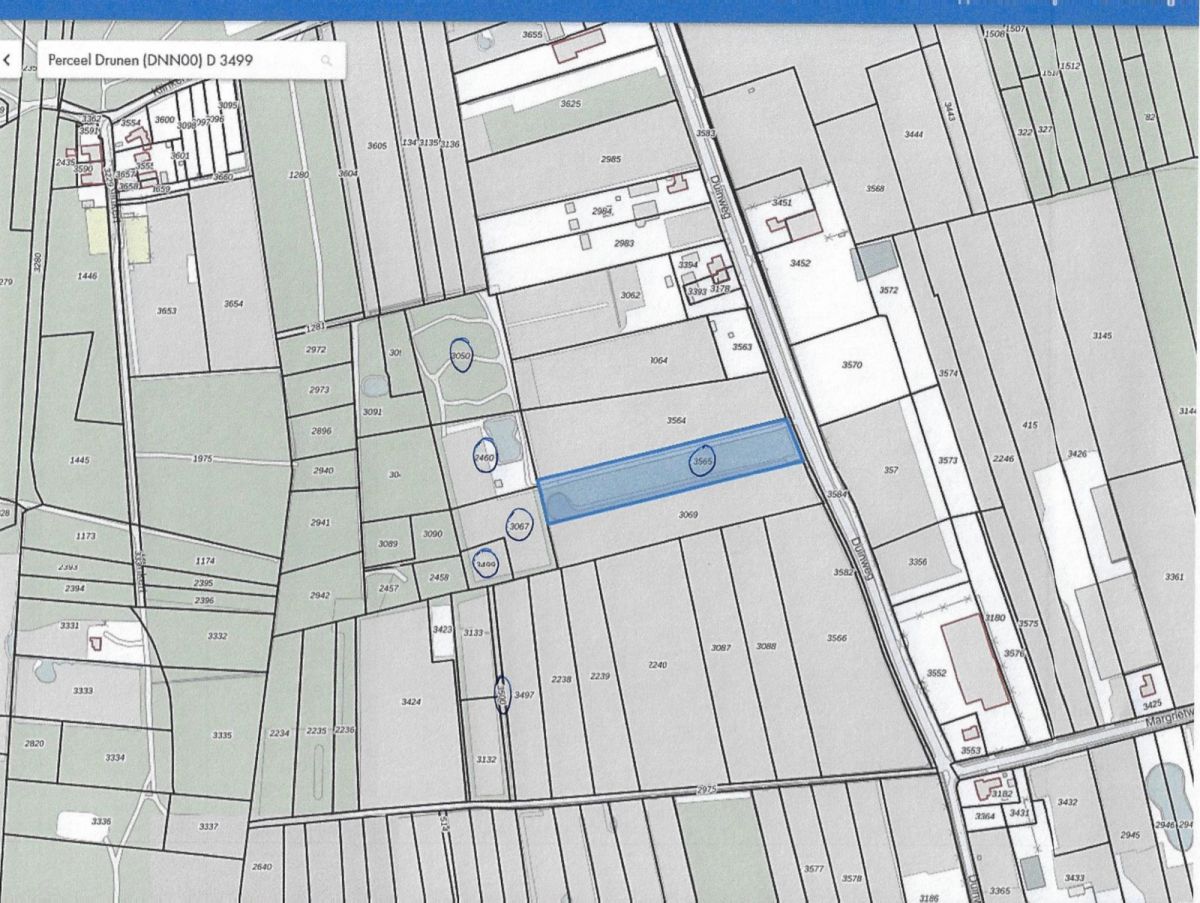The height and width of the screenshot is (903, 1200).
Task: Click parcel 3424 on the map
Action: pos(411,702)
